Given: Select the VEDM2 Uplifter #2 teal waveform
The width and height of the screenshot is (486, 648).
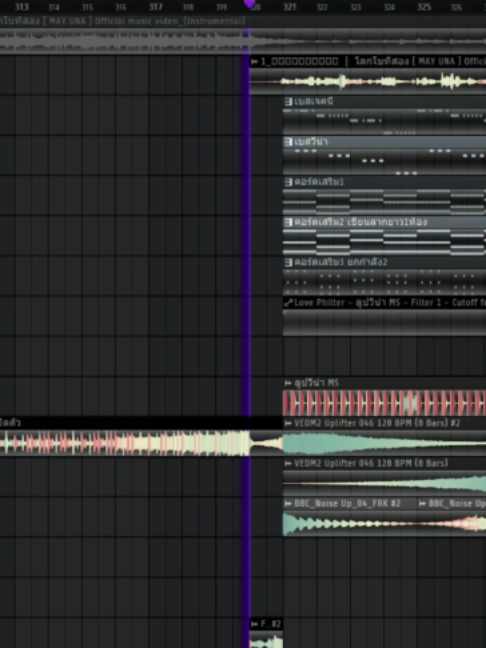Looking at the screenshot, I should coord(384,443).
